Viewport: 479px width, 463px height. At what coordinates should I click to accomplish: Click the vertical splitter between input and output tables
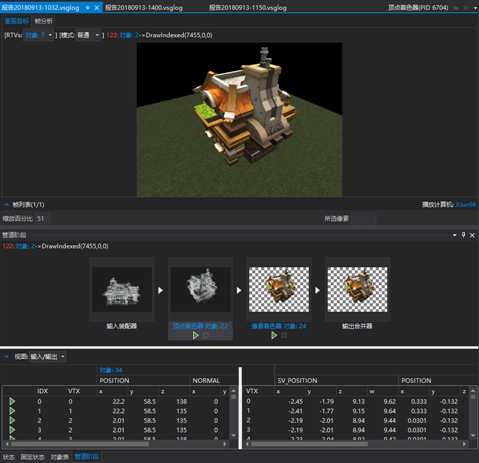click(x=240, y=407)
